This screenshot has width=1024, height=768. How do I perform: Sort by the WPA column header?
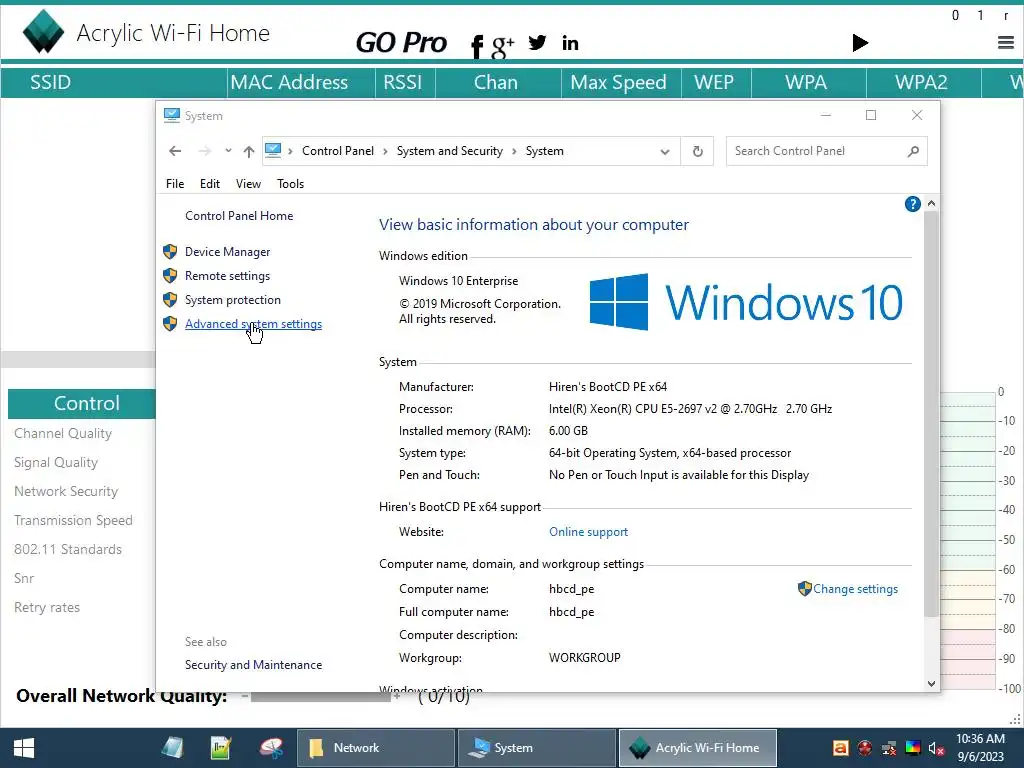coord(808,82)
